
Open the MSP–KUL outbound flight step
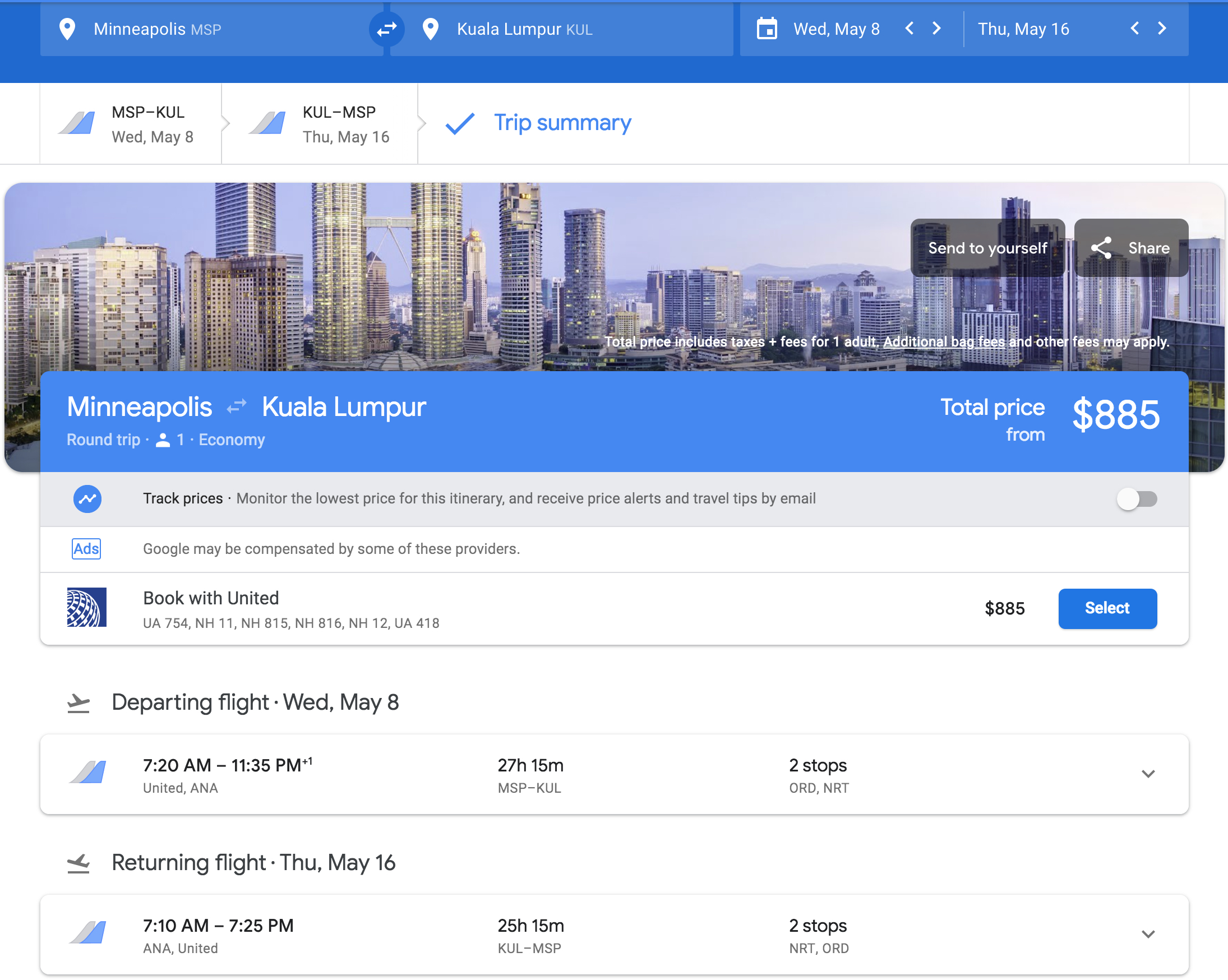tap(131, 124)
